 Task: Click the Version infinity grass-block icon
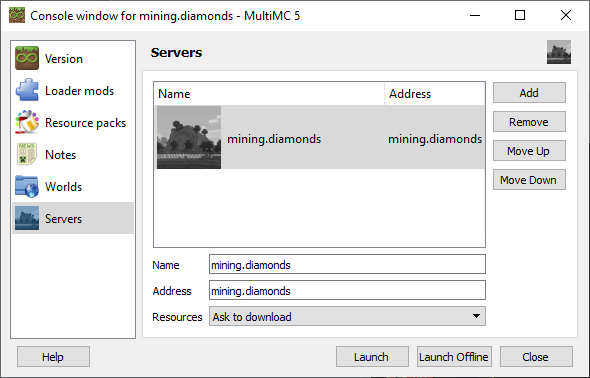coord(27,58)
